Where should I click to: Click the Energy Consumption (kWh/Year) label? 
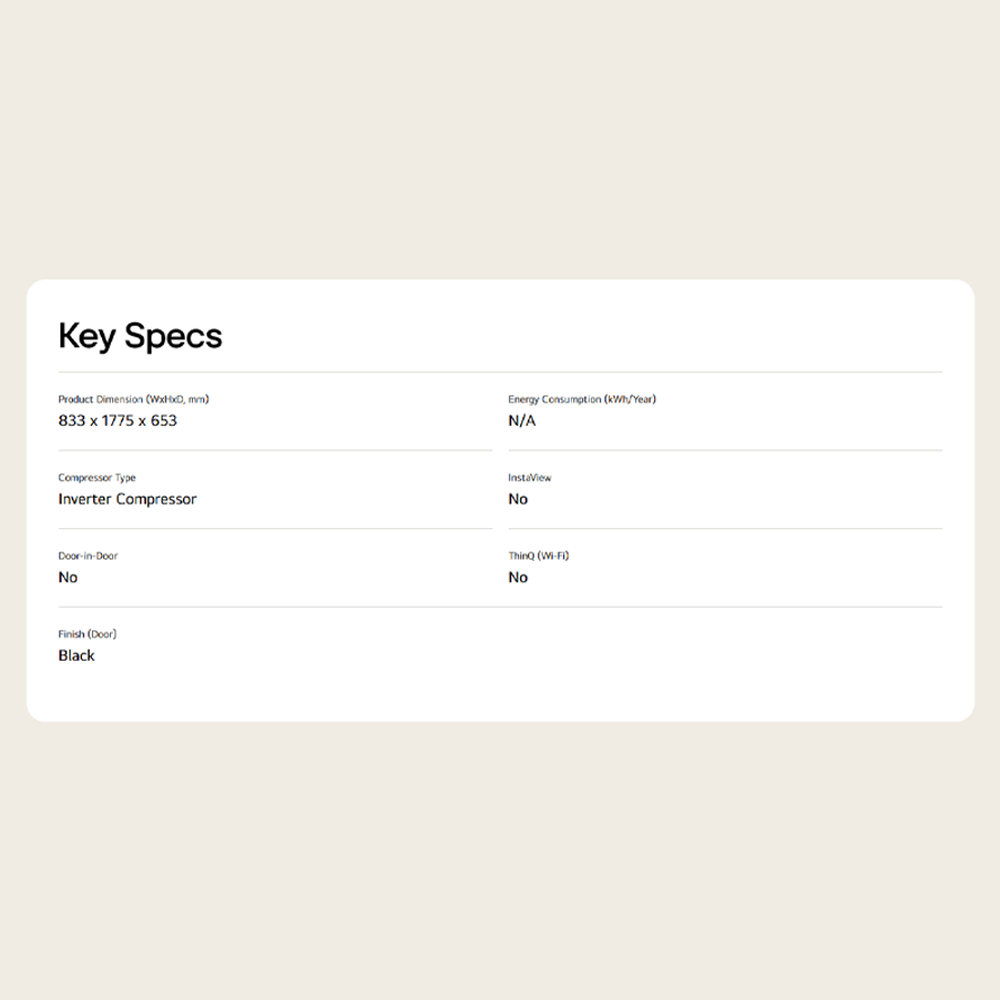click(x=581, y=399)
